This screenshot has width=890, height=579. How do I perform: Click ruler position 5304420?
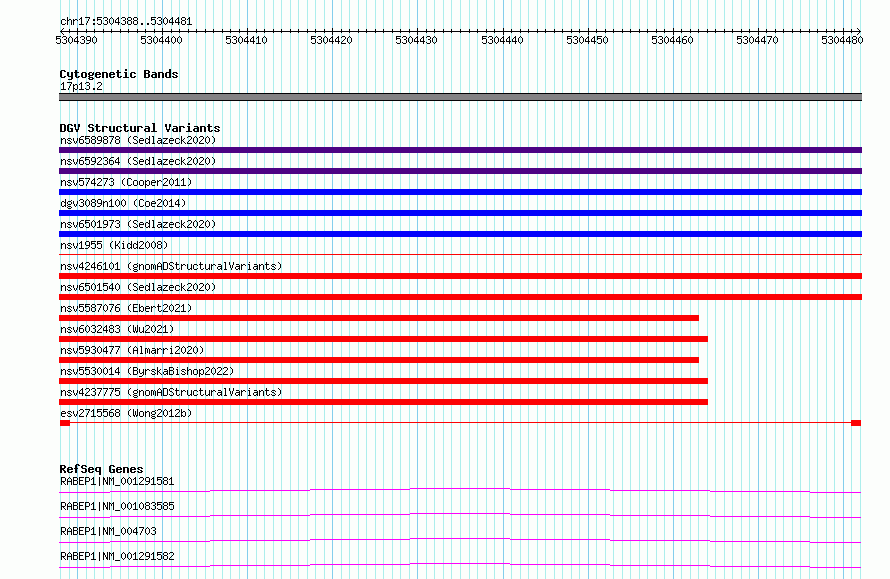coord(331,40)
